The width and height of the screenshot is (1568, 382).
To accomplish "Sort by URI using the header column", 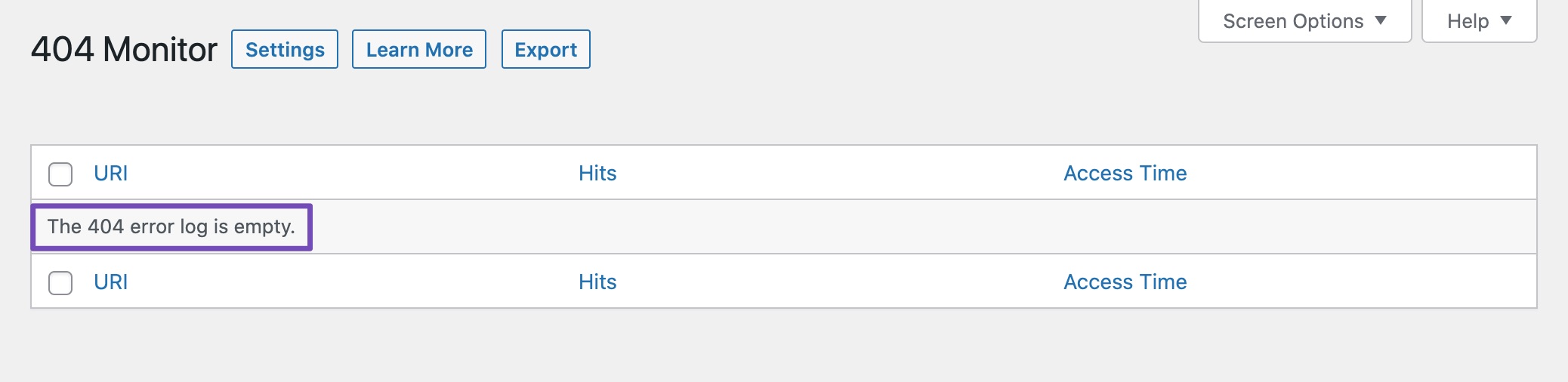I will click(x=111, y=173).
